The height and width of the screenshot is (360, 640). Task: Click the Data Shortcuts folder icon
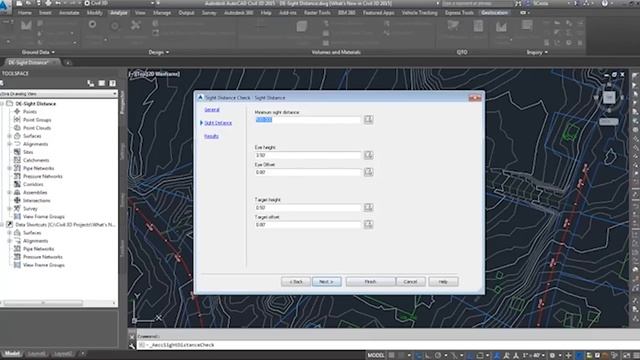9,224
